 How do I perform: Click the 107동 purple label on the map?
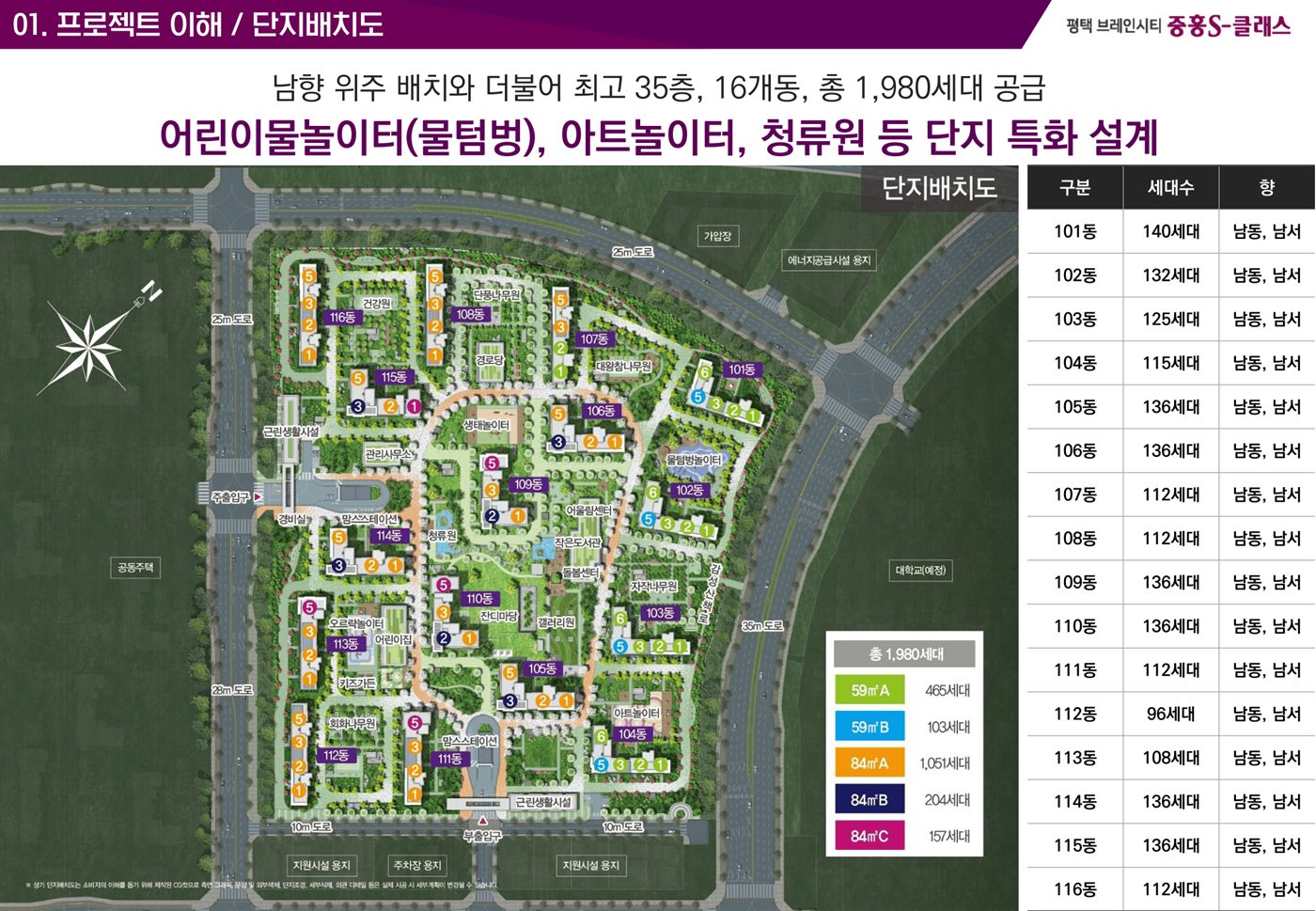[593, 338]
